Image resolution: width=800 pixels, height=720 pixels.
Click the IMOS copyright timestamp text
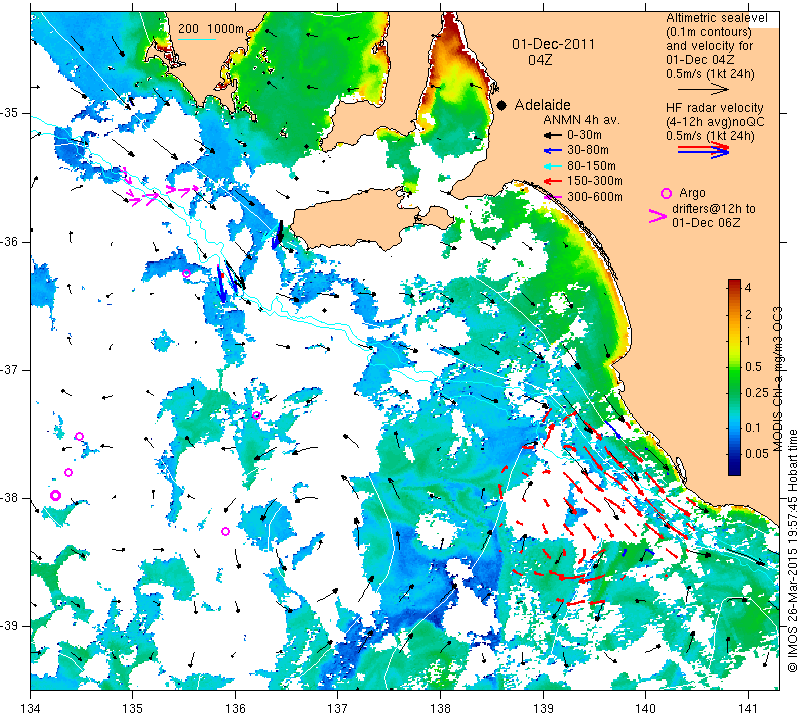(792, 550)
